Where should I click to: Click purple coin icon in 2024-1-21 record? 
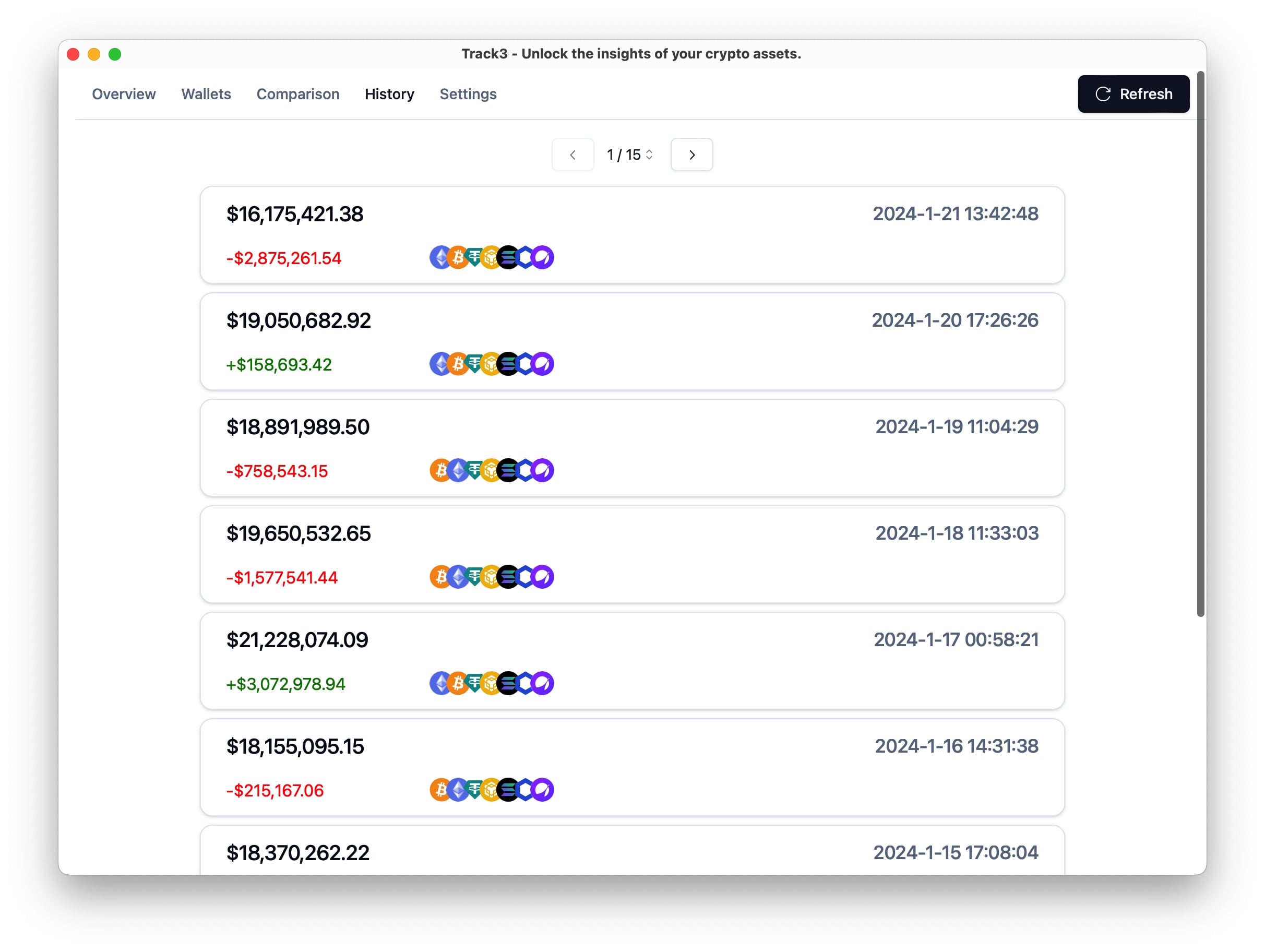pos(543,258)
